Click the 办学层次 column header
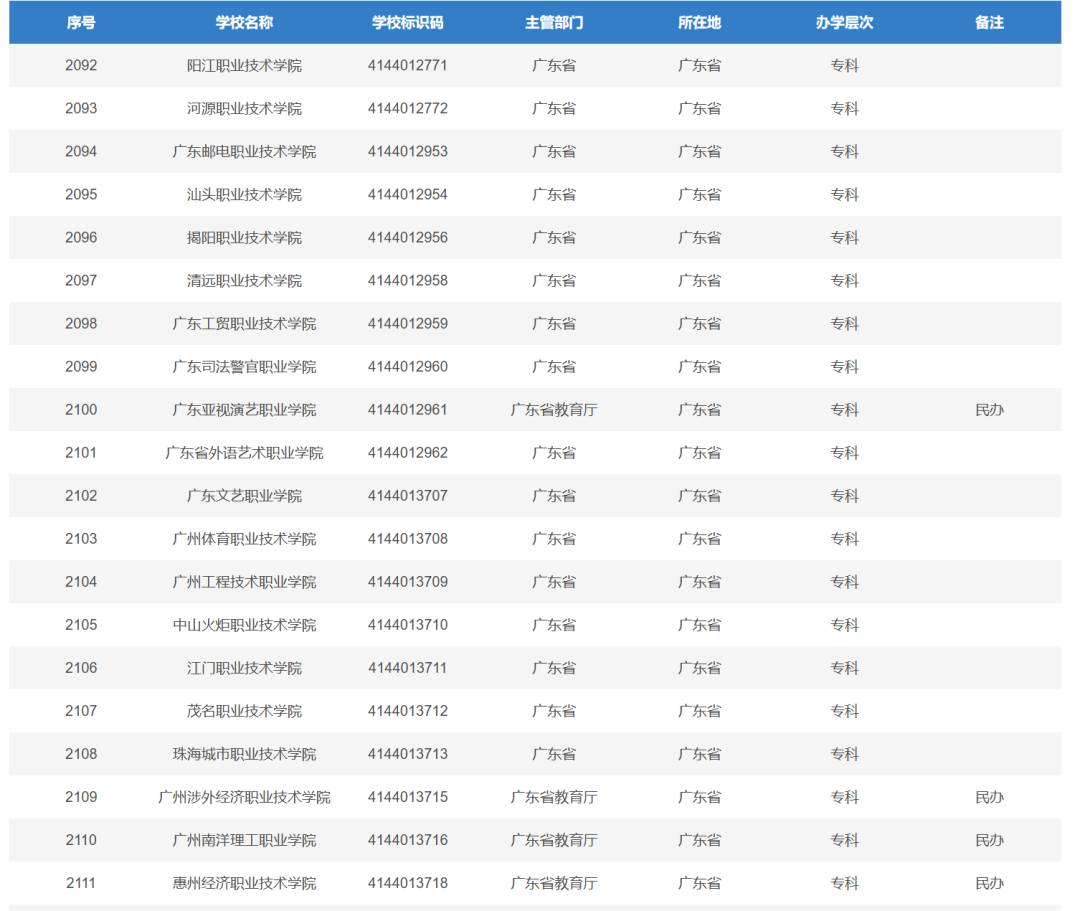 (844, 22)
